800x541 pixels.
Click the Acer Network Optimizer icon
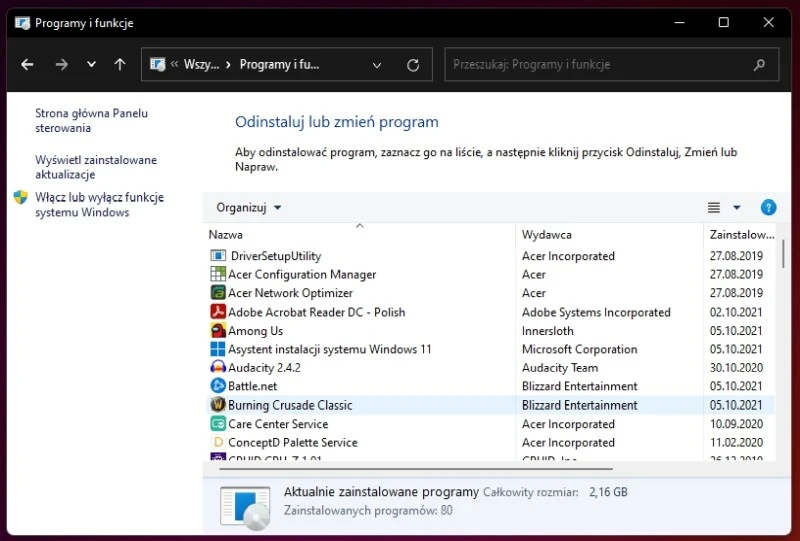[218, 293]
